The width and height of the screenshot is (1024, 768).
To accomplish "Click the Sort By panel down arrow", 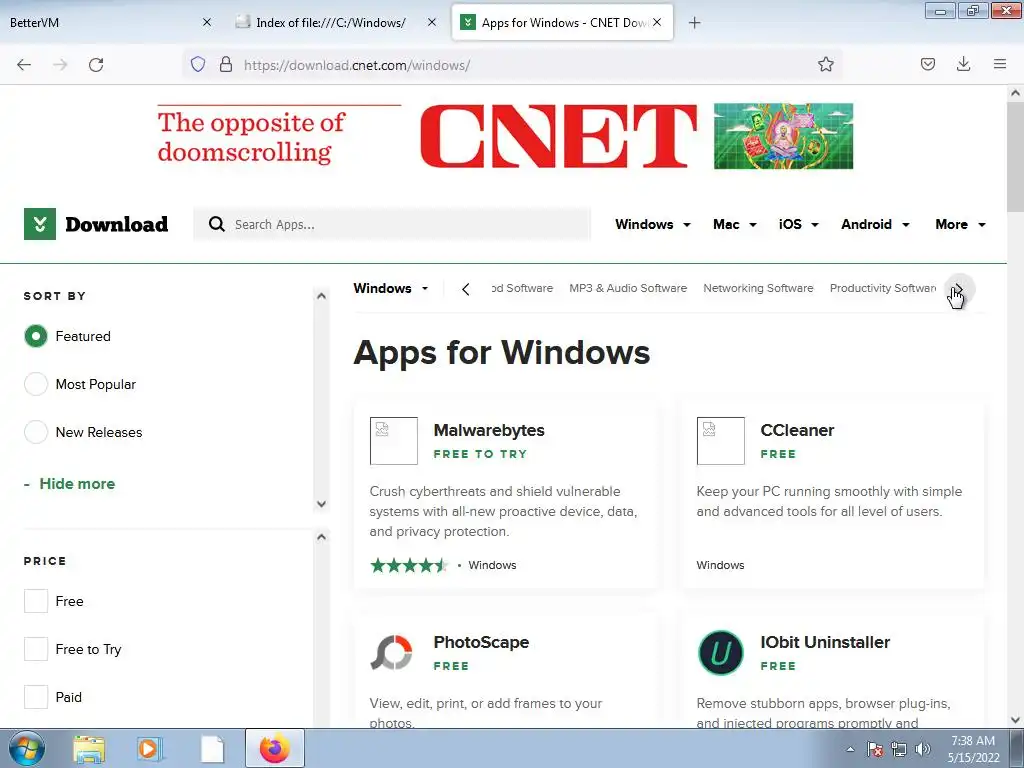I will click(321, 504).
